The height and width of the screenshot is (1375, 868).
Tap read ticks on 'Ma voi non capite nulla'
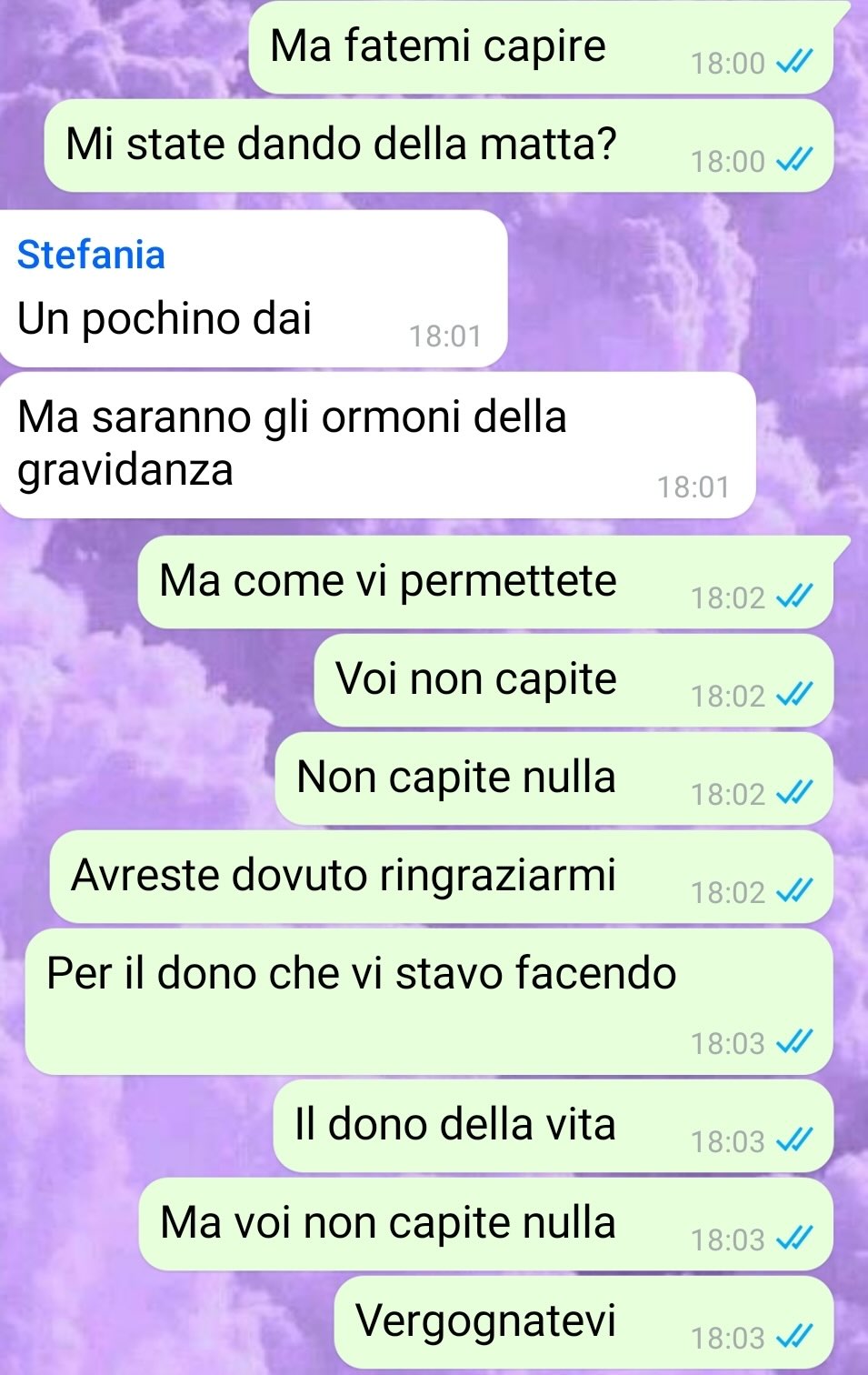coord(793,1239)
